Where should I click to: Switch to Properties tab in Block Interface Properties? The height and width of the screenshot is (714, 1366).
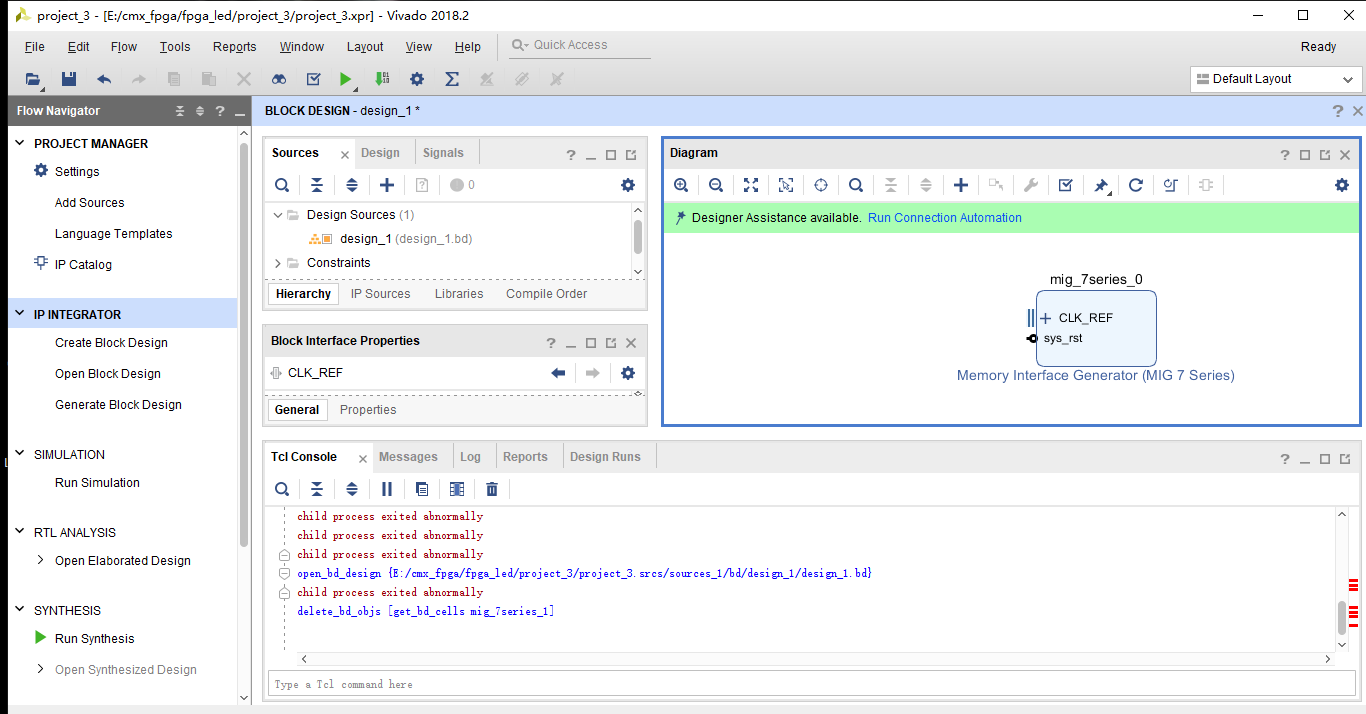click(x=368, y=410)
